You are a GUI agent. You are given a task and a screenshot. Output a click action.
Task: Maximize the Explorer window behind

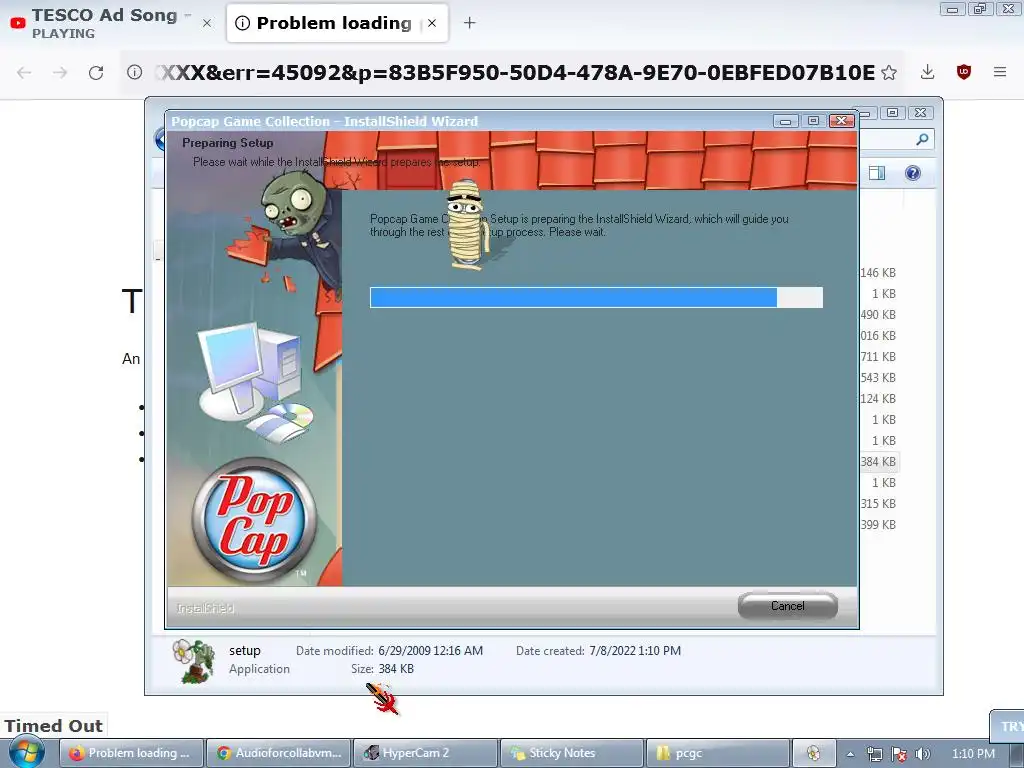(x=892, y=112)
